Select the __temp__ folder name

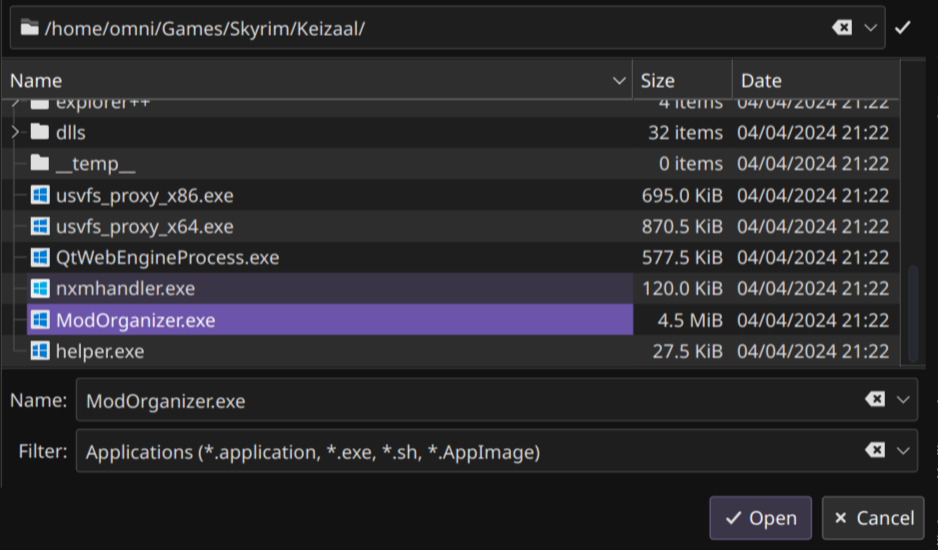96,163
